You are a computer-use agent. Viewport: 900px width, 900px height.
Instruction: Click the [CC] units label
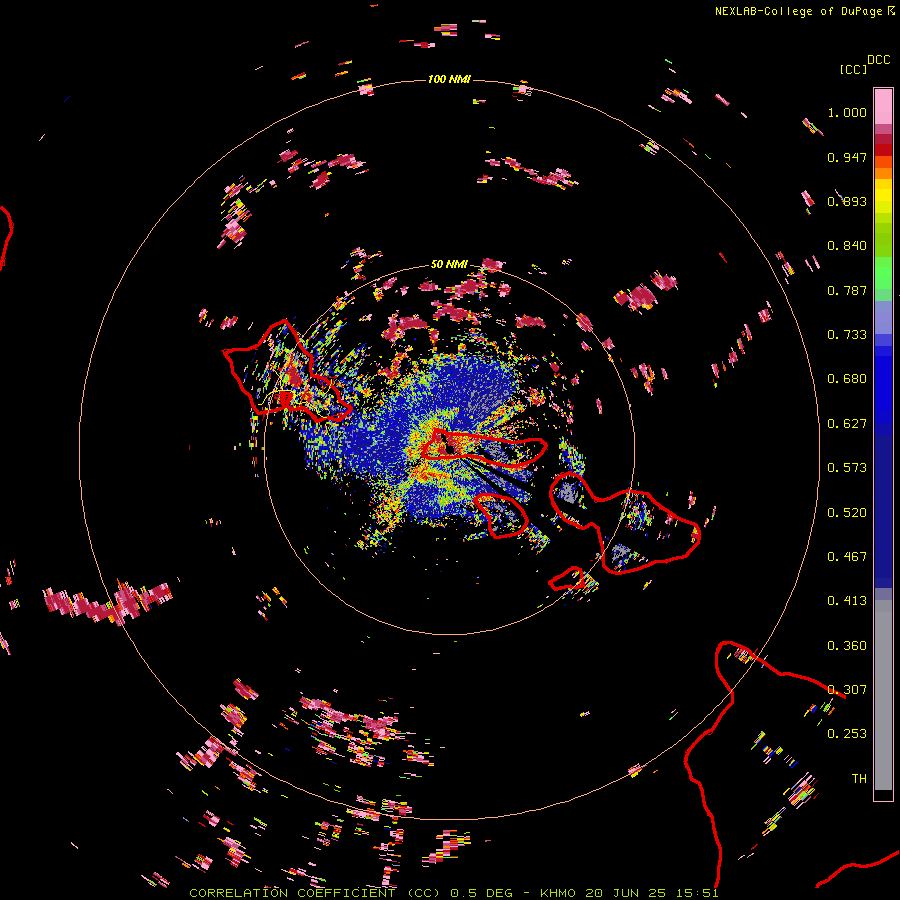(853, 69)
